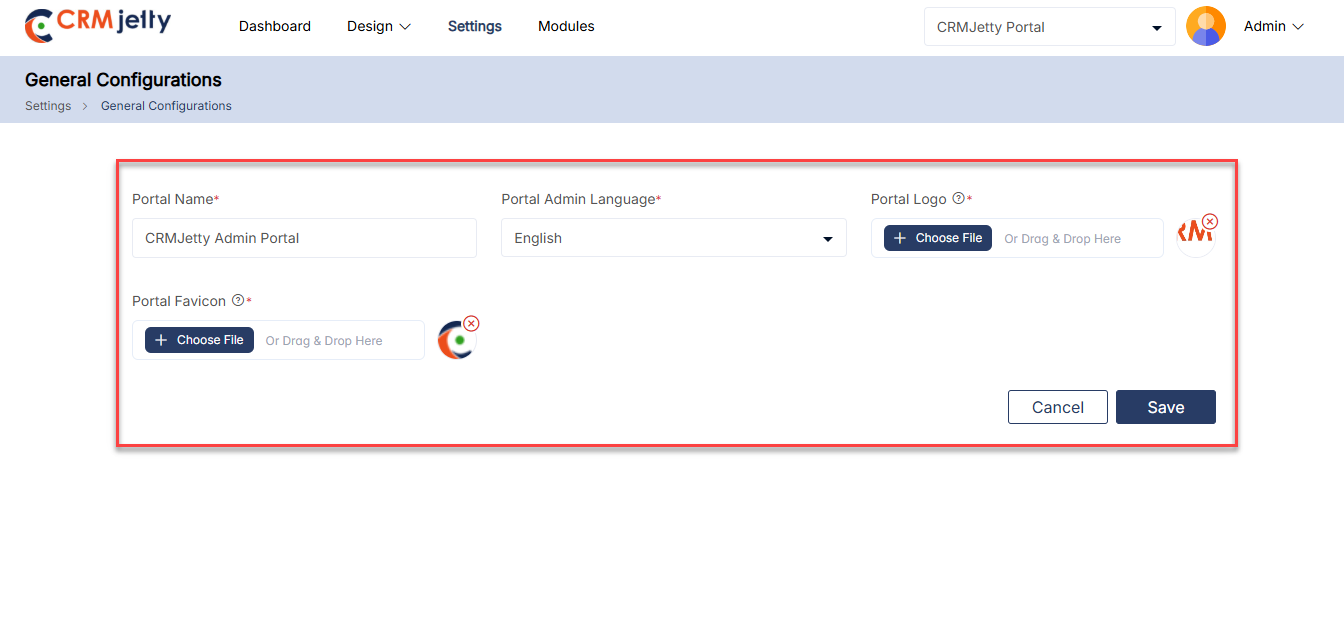Click the uploaded portal logo thumbnail
The image size is (1344, 626).
[x=1193, y=238]
